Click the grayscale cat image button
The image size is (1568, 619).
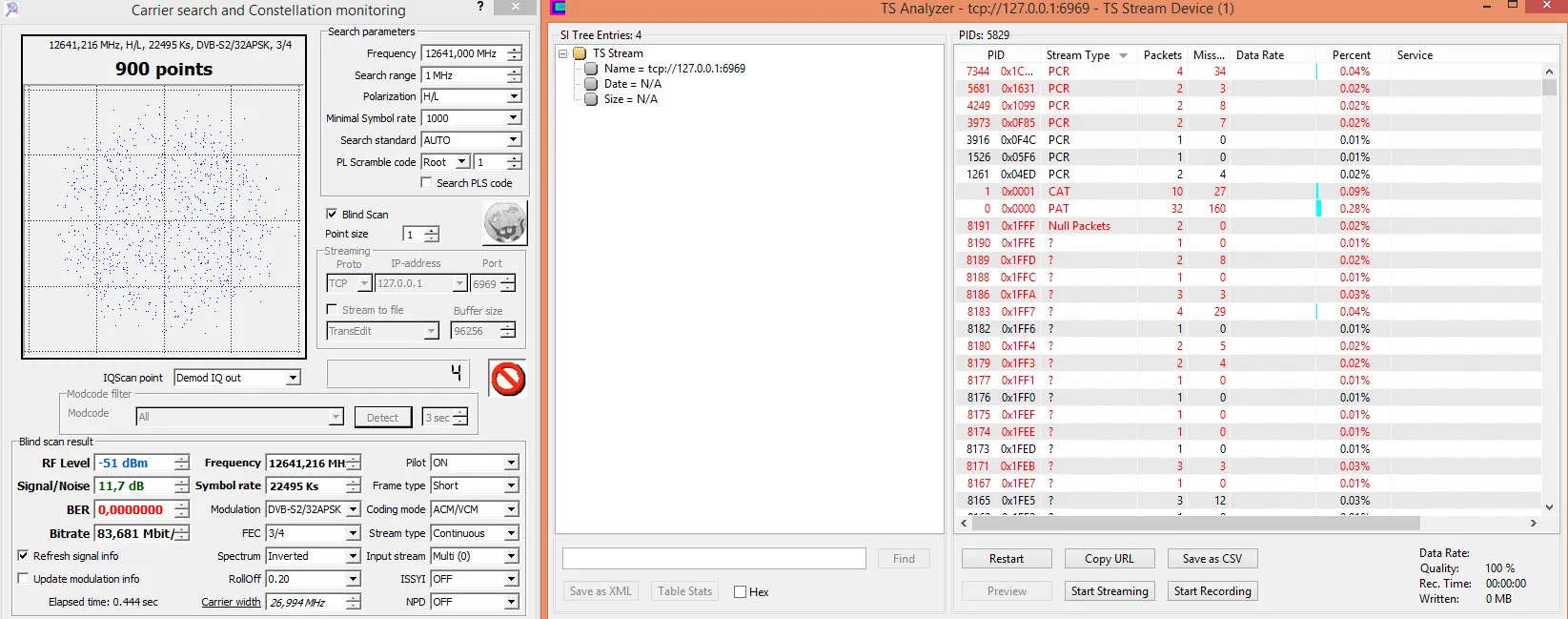[x=504, y=224]
